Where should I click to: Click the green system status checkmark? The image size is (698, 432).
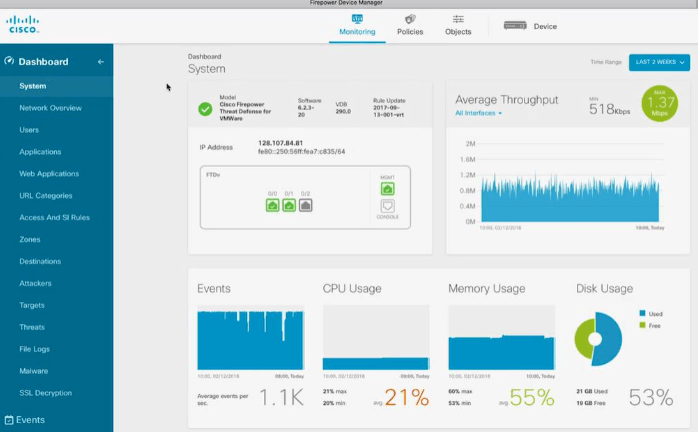point(205,109)
